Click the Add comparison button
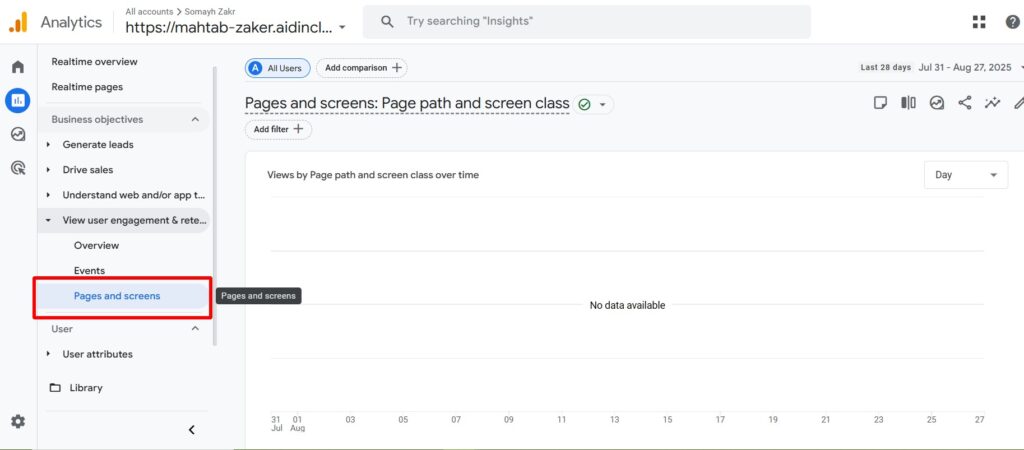The image size is (1024, 450). pos(362,68)
